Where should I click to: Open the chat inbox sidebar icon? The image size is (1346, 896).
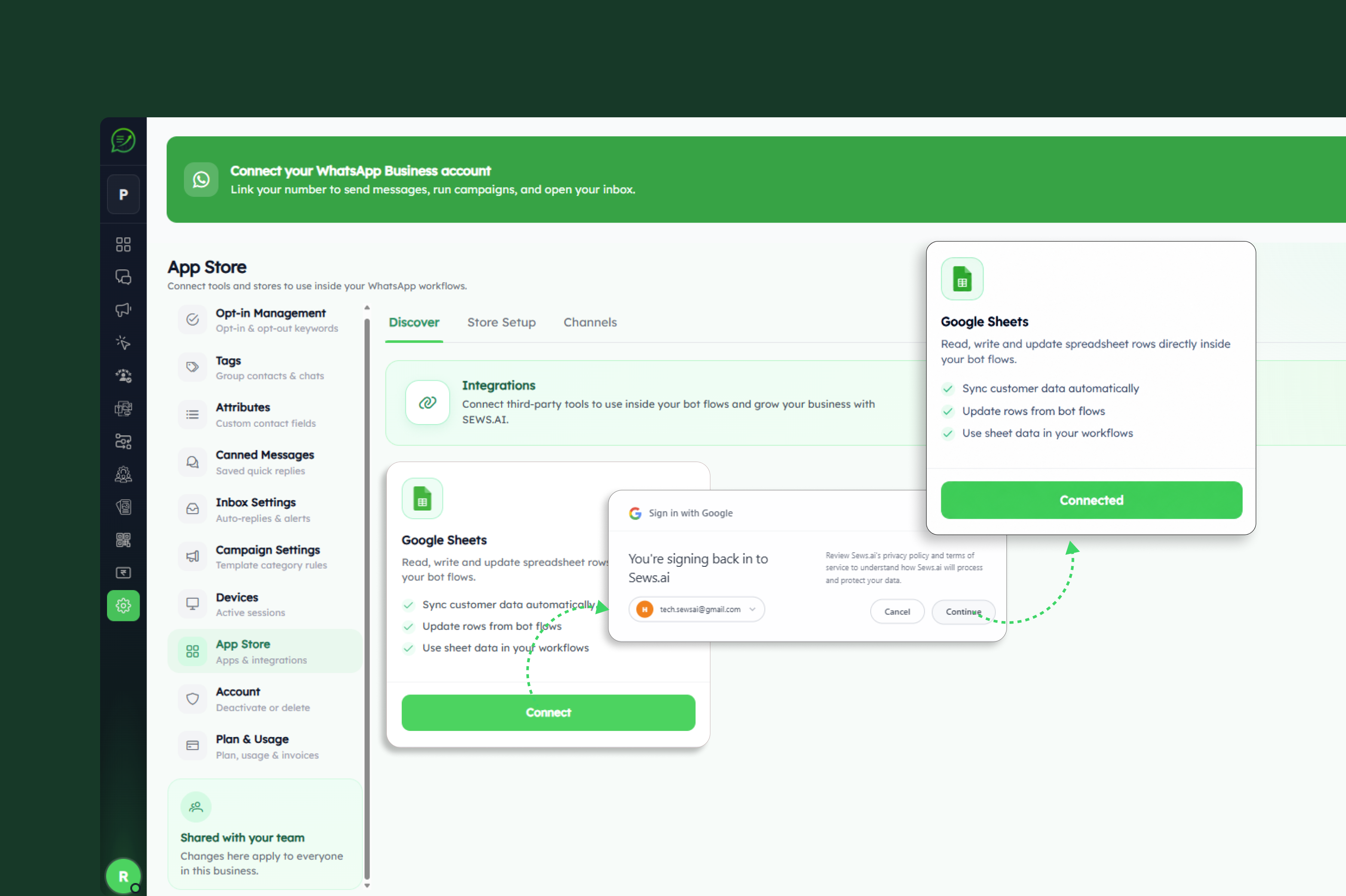[x=123, y=277]
